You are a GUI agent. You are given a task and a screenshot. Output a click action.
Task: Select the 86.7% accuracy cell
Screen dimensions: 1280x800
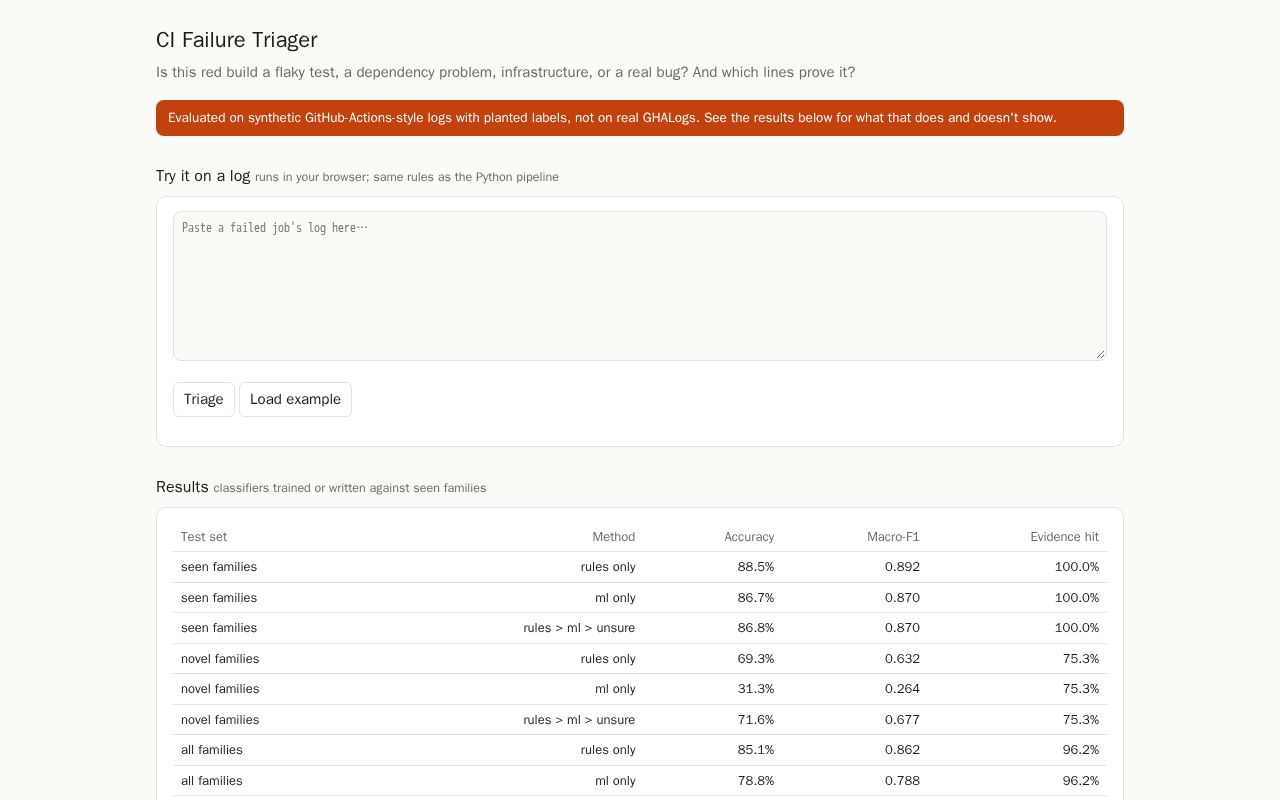[x=756, y=598]
